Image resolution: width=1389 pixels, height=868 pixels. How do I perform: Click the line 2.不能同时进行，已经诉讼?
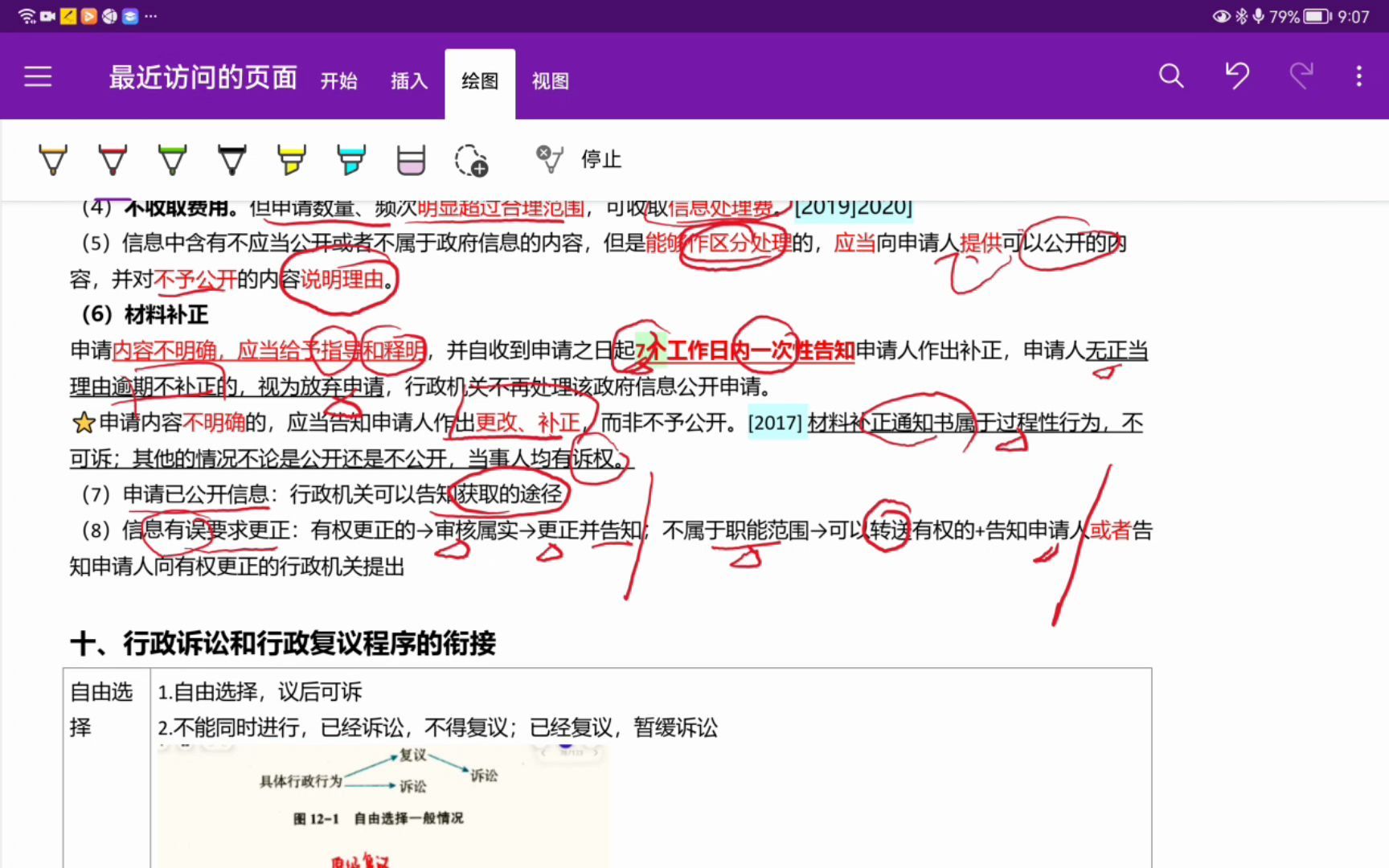click(438, 727)
